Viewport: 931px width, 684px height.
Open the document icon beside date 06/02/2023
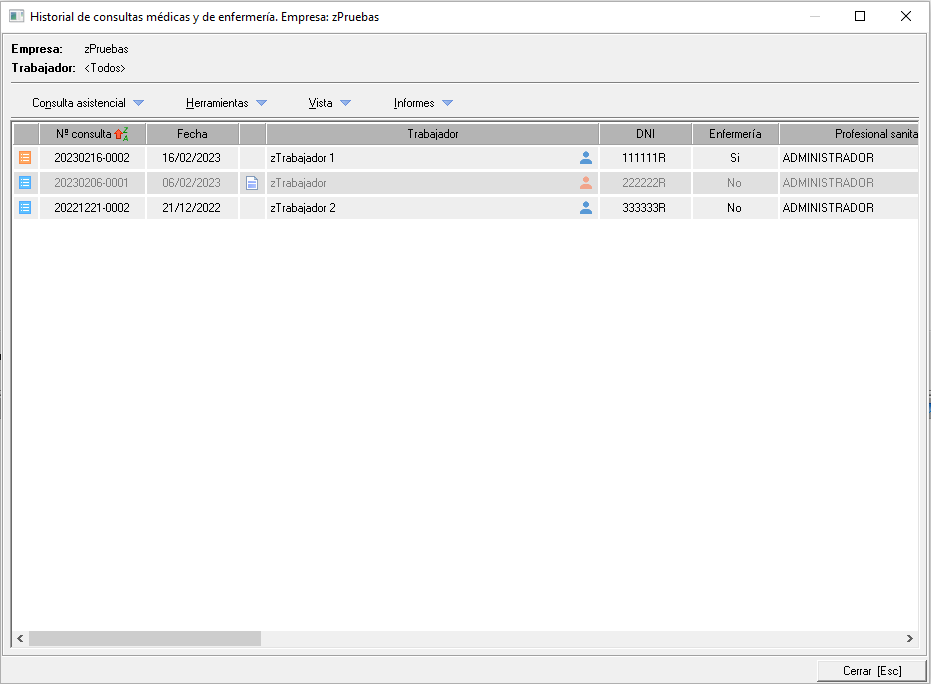[252, 183]
